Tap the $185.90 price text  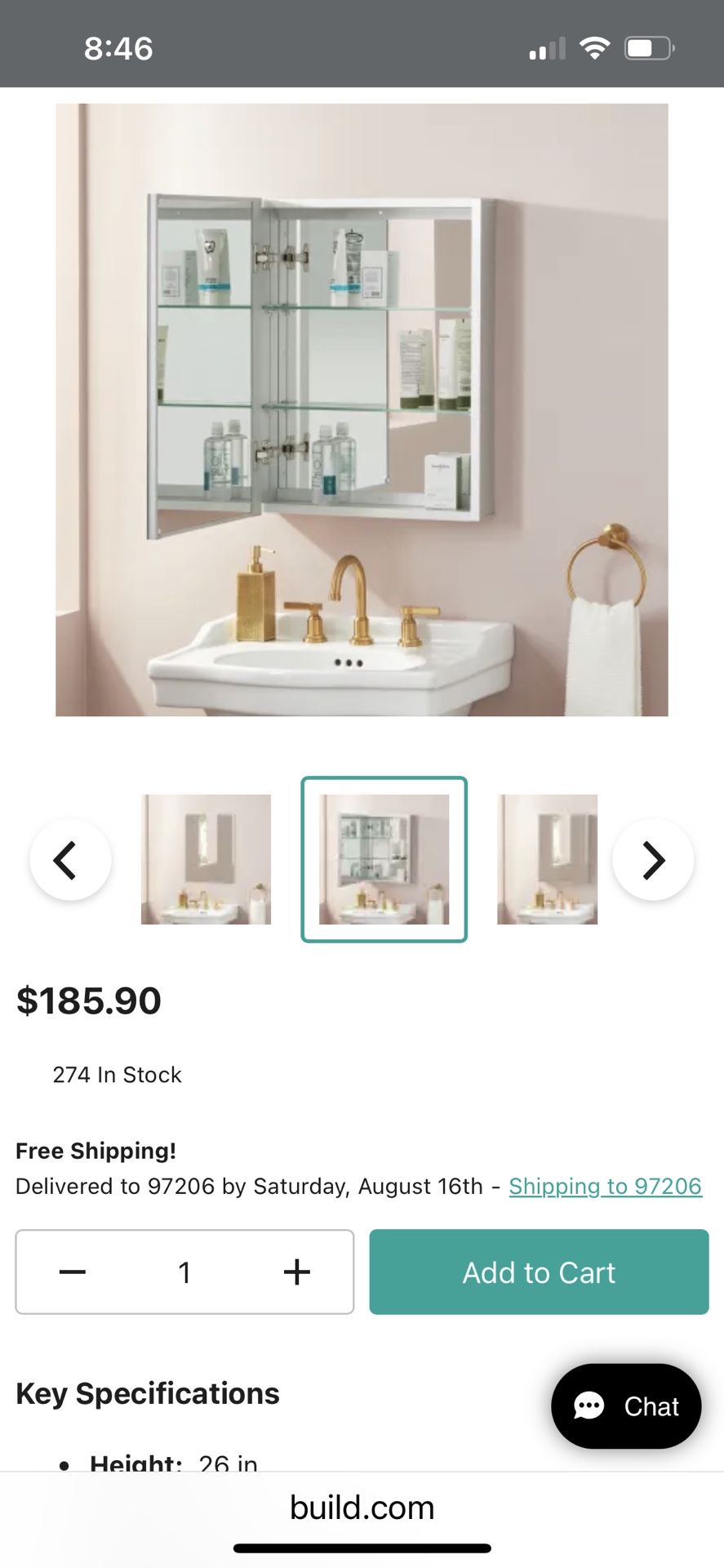[x=89, y=1000]
